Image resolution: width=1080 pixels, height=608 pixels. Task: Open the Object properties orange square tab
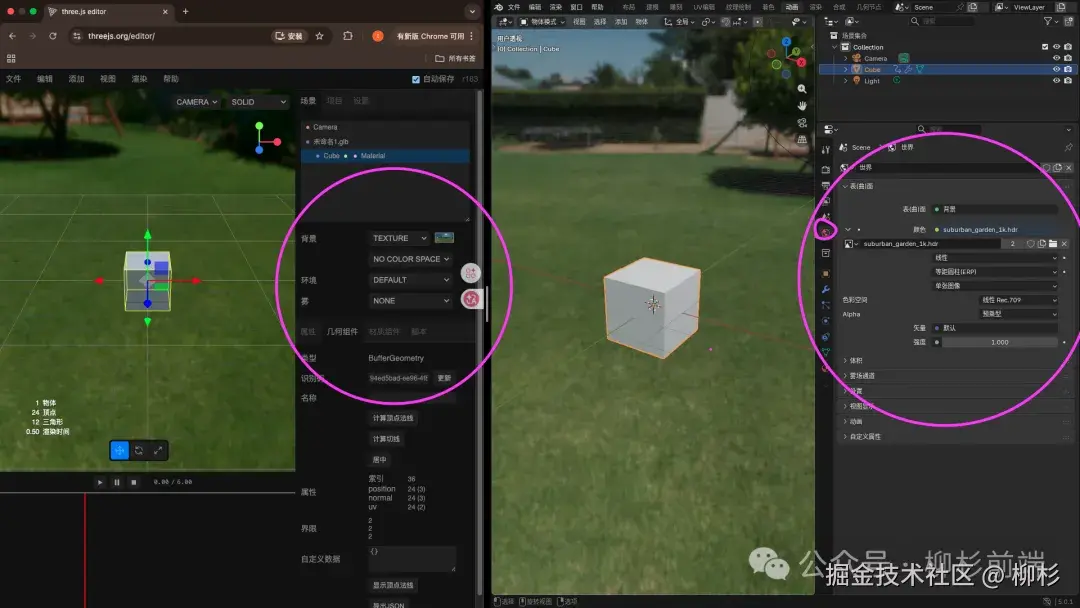825,273
